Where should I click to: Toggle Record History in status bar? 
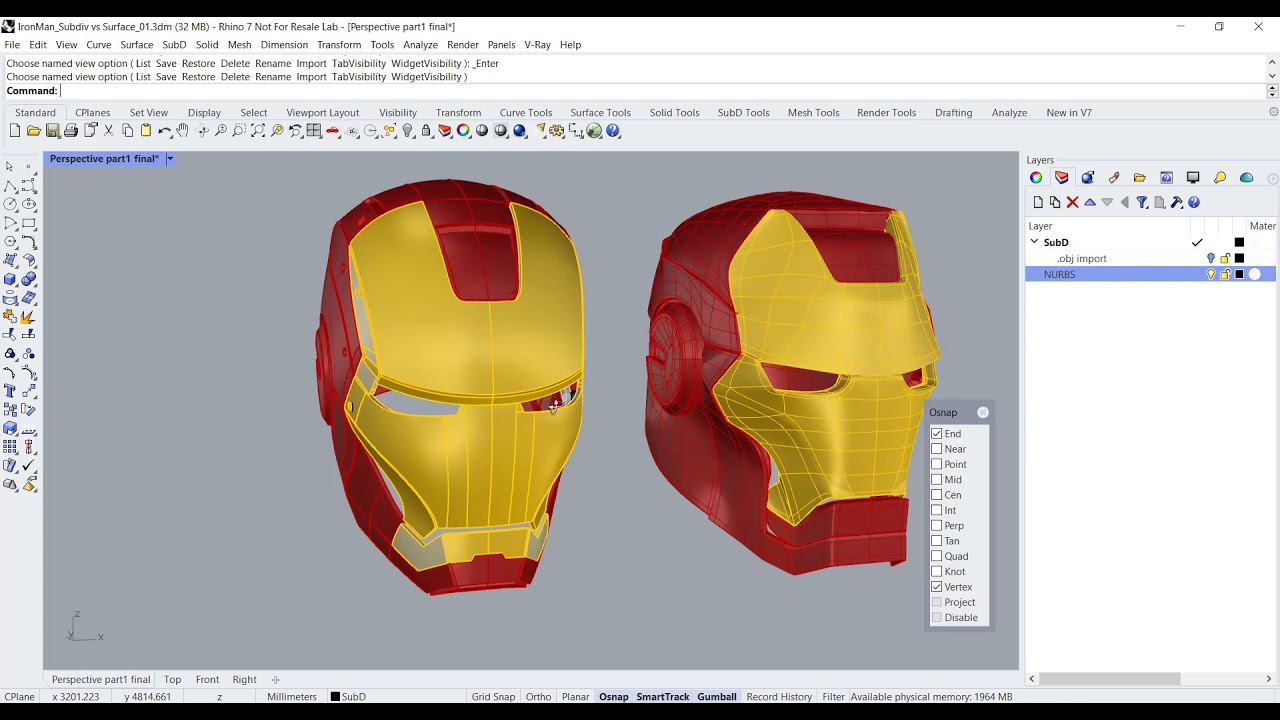pyautogui.click(x=779, y=697)
